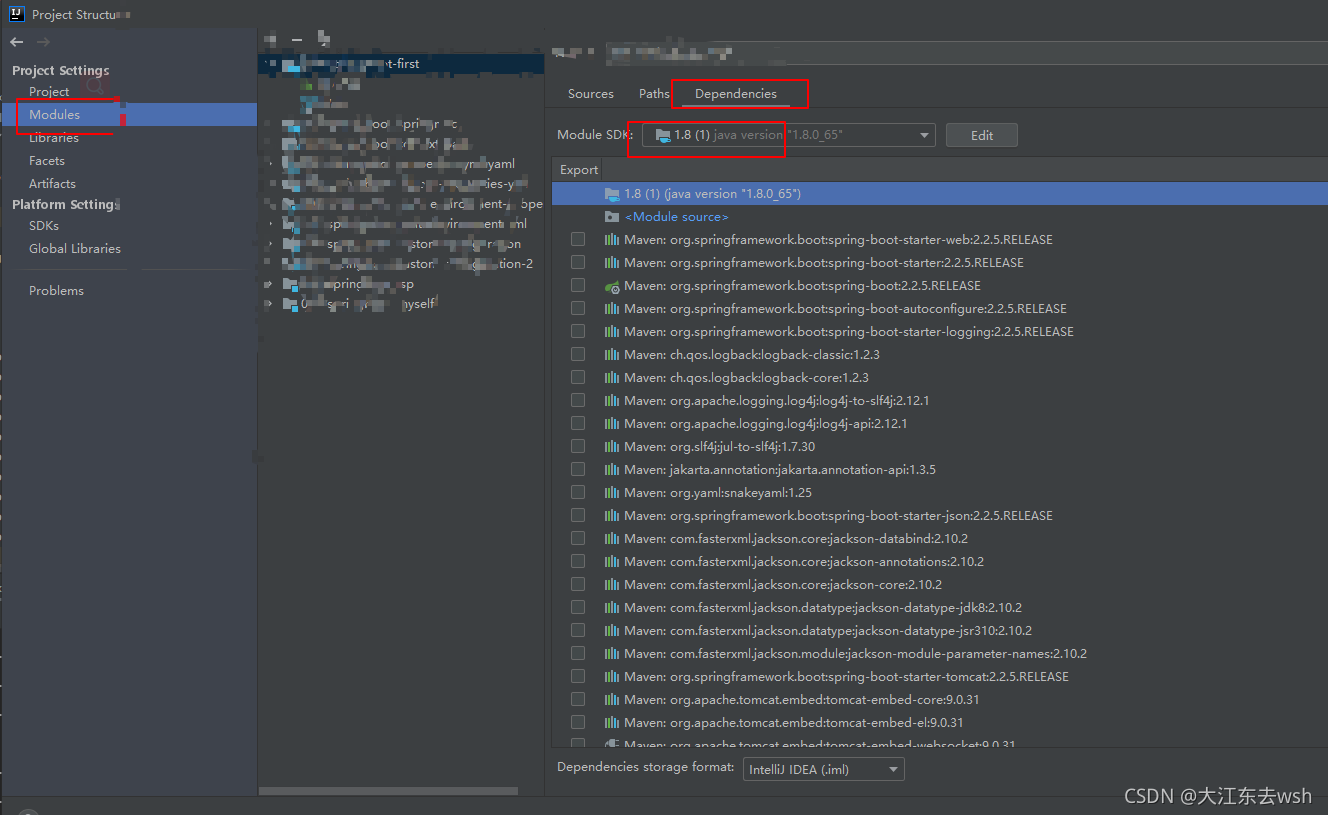Select 'jackson-core:2.10.2' dependency text
Screen dimensions: 1328x815
click(x=783, y=585)
